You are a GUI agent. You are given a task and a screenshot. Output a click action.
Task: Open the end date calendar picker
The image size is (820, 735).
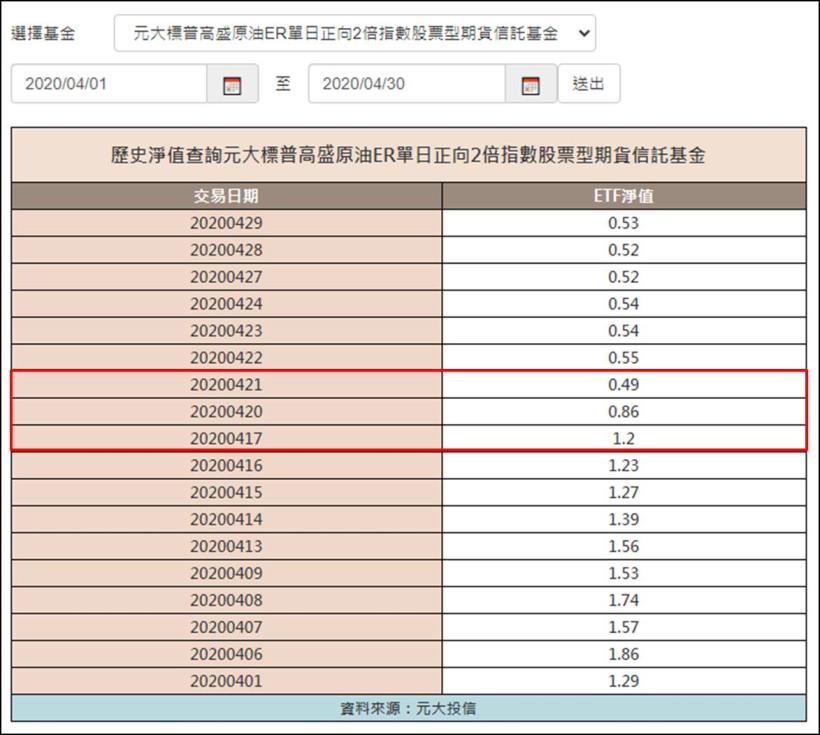530,84
